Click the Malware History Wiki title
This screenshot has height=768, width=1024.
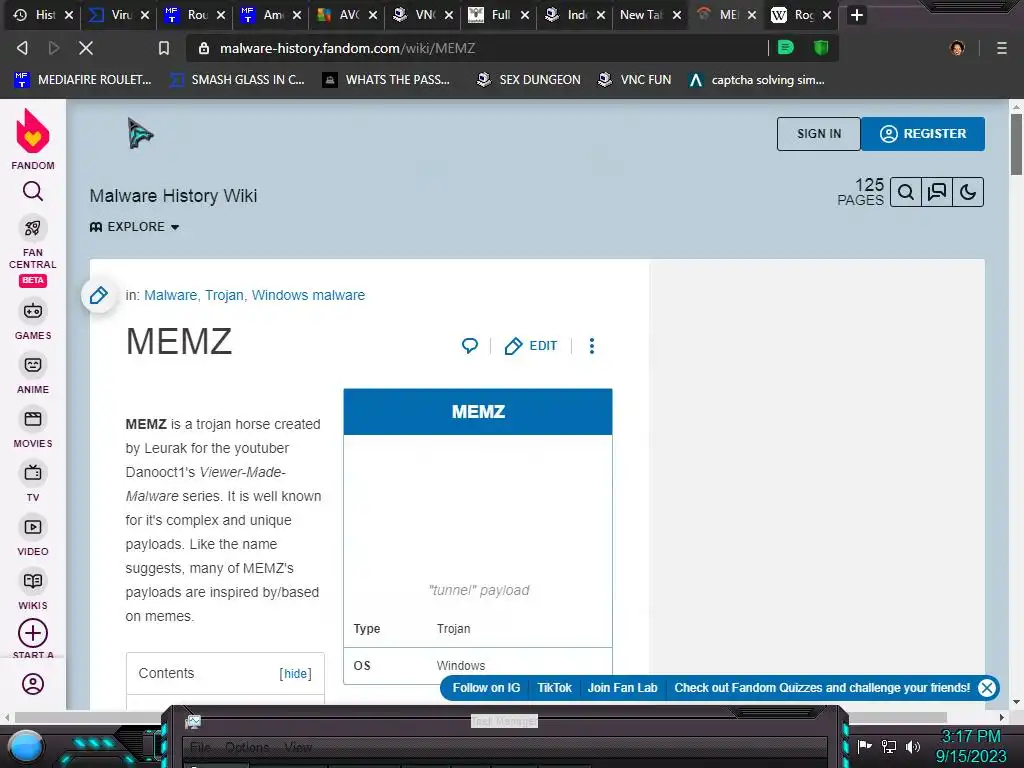[173, 196]
